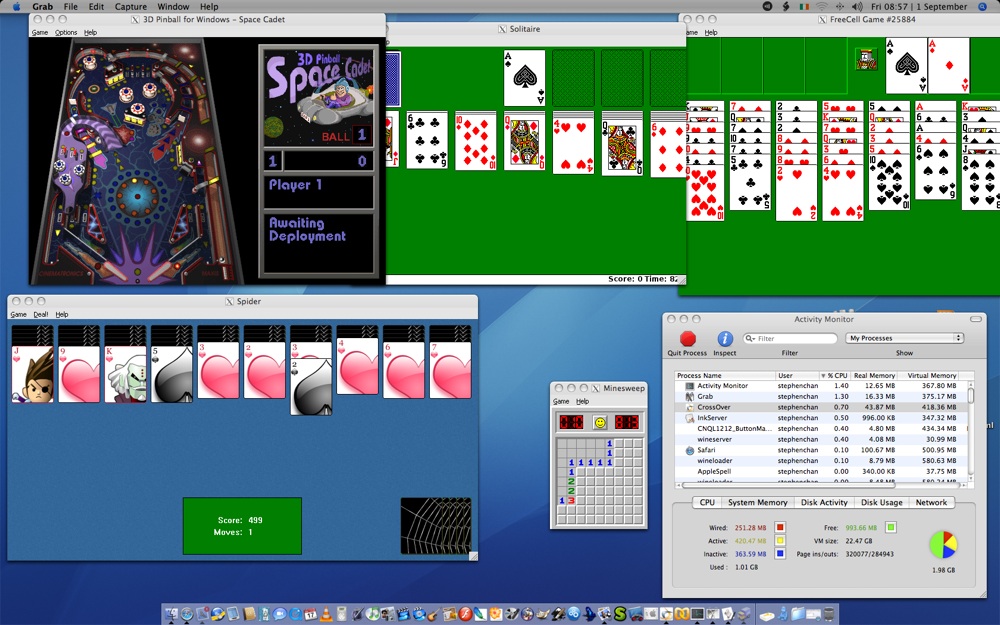This screenshot has height=625, width=1000.
Task: Open the Filter search magnifier dropdown
Action: (x=750, y=339)
